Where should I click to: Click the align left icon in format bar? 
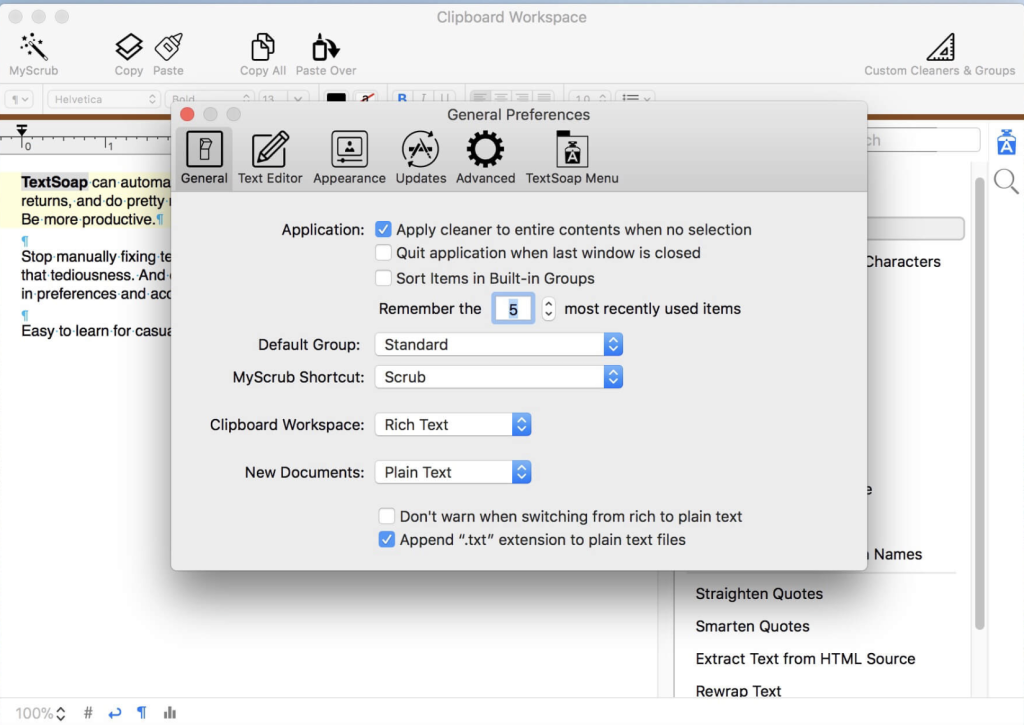coord(480,99)
